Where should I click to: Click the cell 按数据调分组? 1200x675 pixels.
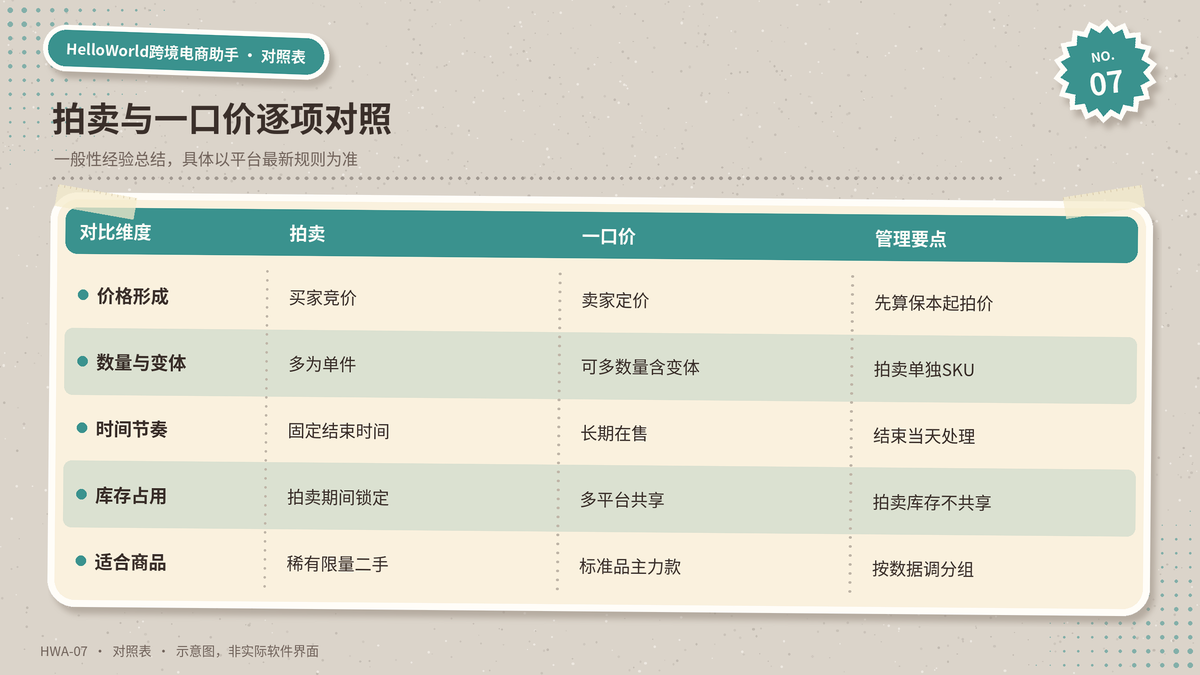922,569
